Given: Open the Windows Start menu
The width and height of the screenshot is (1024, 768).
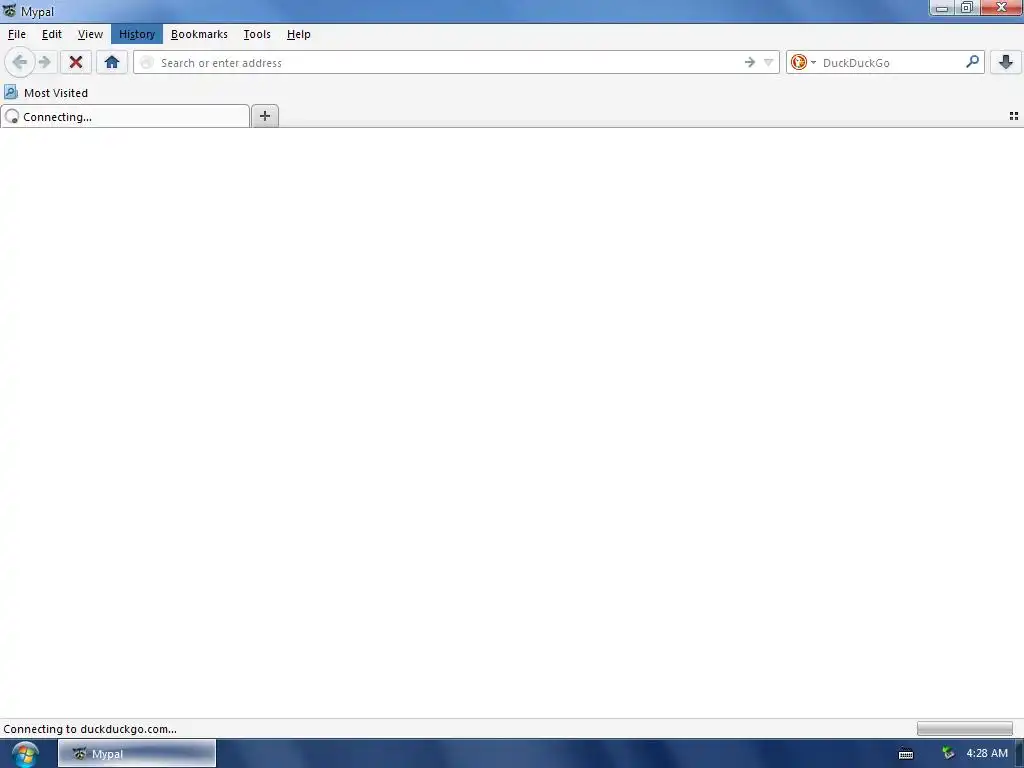Looking at the screenshot, I should click(25, 754).
